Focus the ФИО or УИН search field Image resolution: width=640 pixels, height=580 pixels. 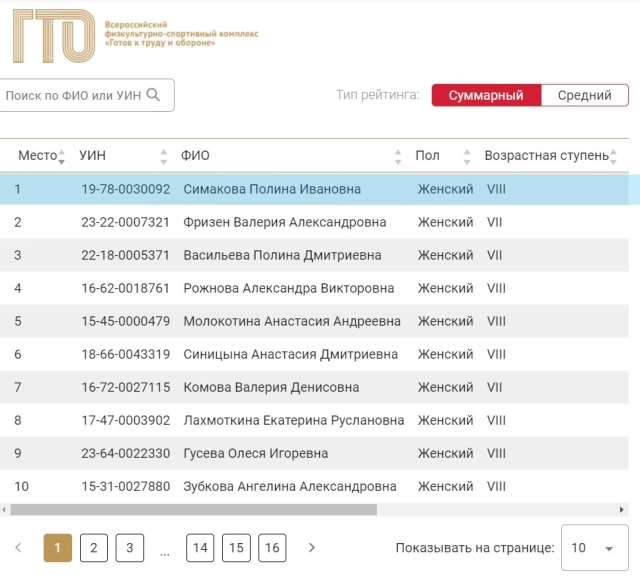[87, 95]
